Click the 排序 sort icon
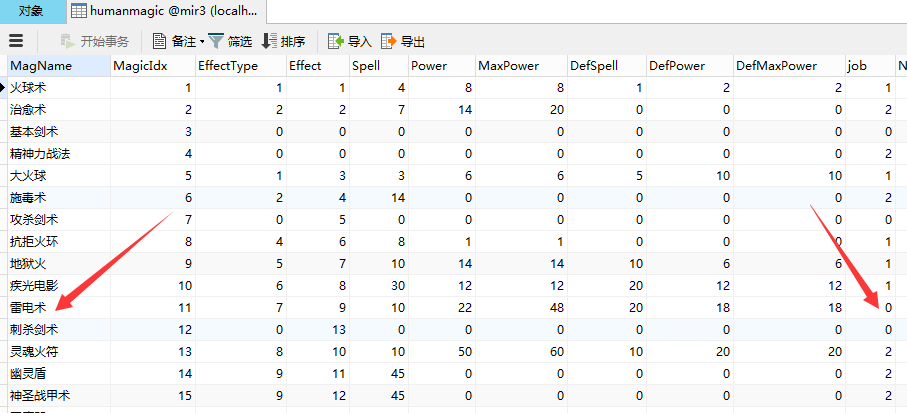 click(x=268, y=41)
